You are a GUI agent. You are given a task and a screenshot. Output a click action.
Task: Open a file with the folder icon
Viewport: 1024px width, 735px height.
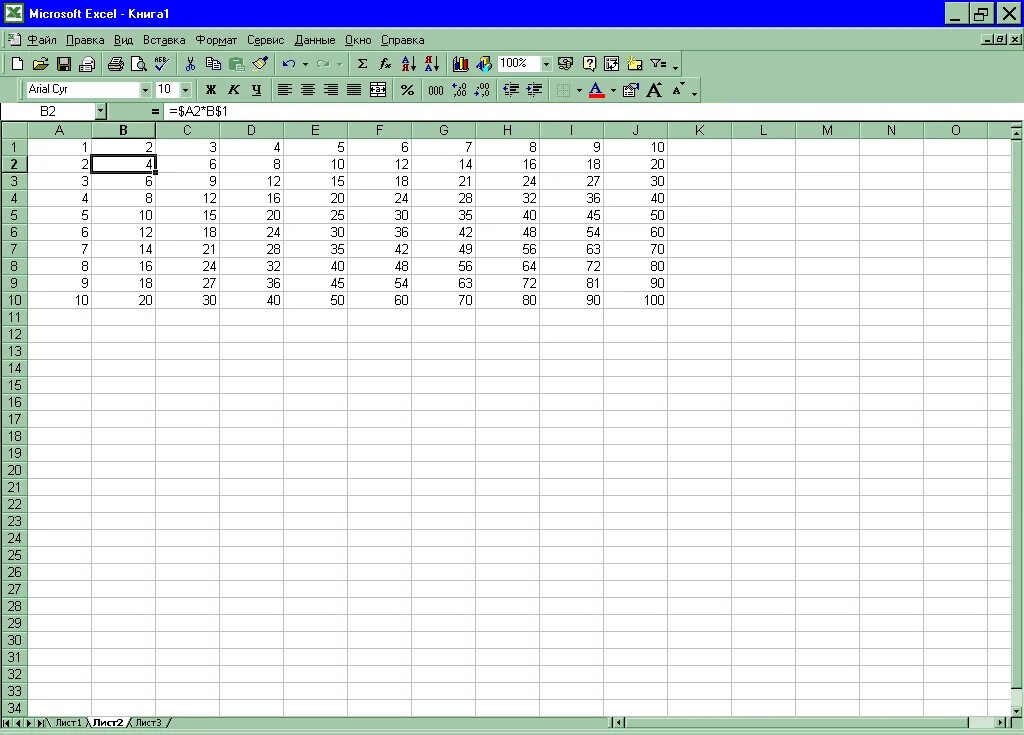point(40,64)
